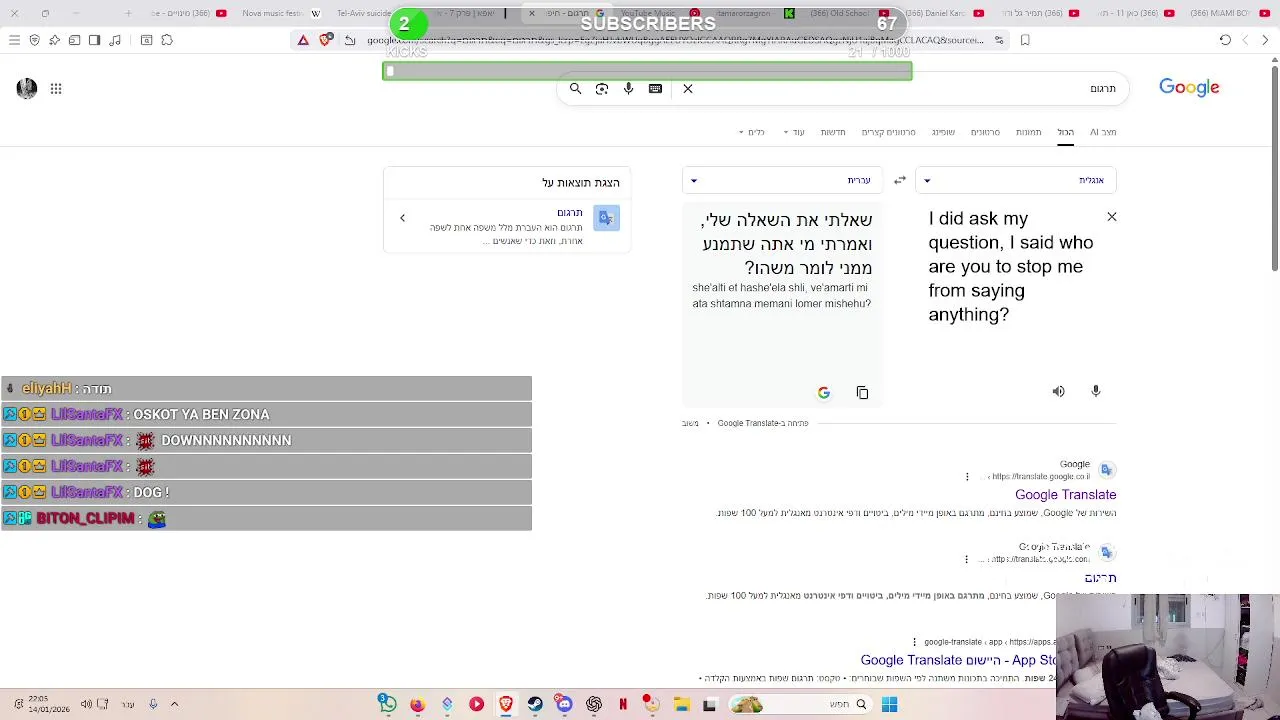Image resolution: width=1280 pixels, height=720 pixels.
Task: Click the address bar URL
Action: click(x=675, y=40)
